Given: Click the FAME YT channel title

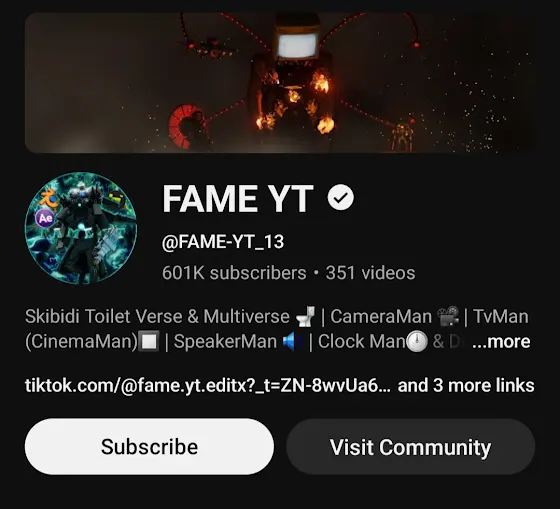Looking at the screenshot, I should (238, 198).
